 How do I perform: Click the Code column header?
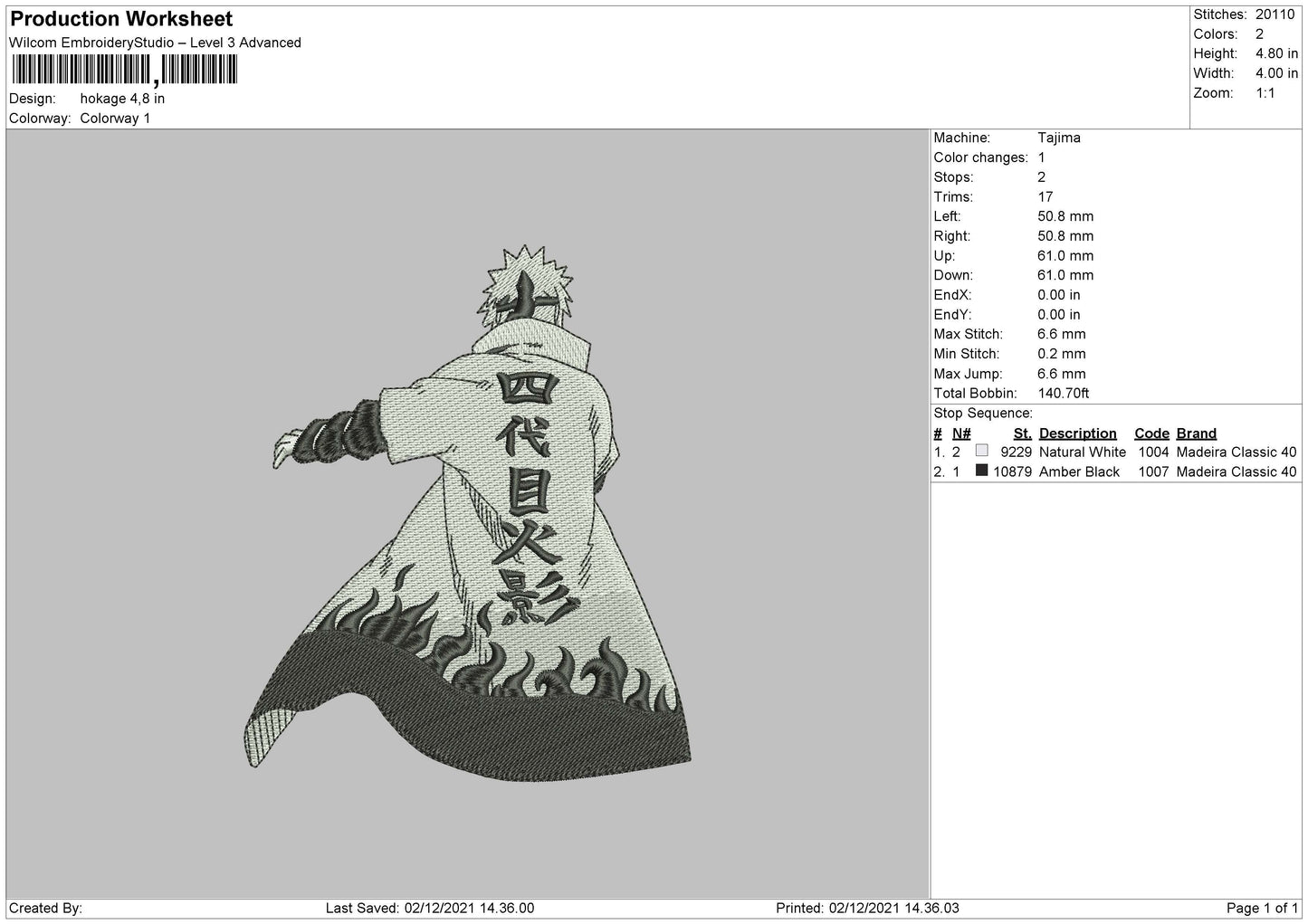1151,433
